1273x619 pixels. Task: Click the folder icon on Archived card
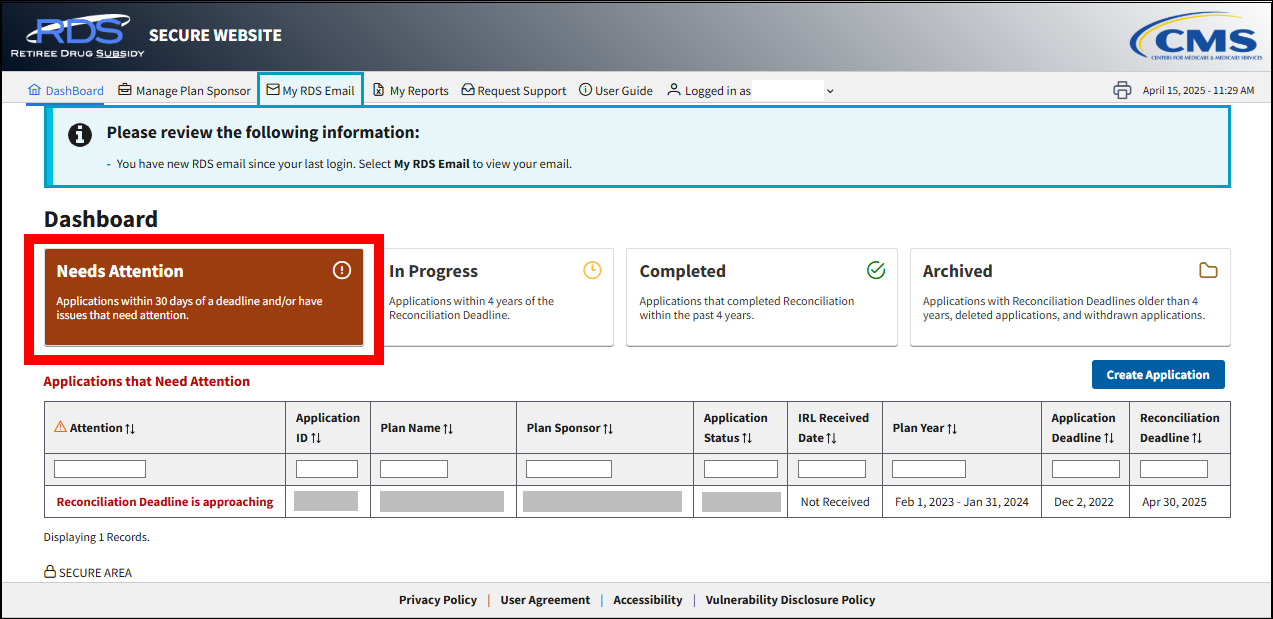pyautogui.click(x=1208, y=270)
